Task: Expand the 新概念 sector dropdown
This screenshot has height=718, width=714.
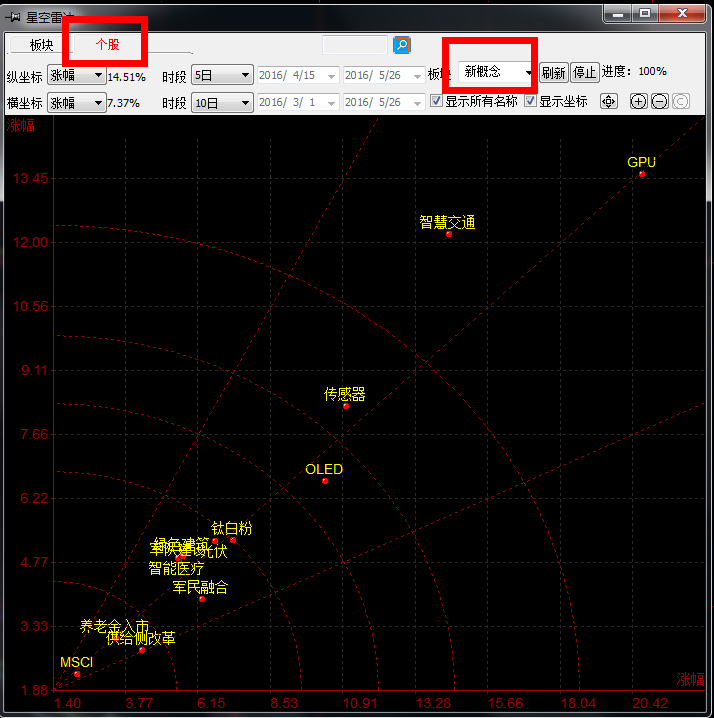Action: click(496, 72)
